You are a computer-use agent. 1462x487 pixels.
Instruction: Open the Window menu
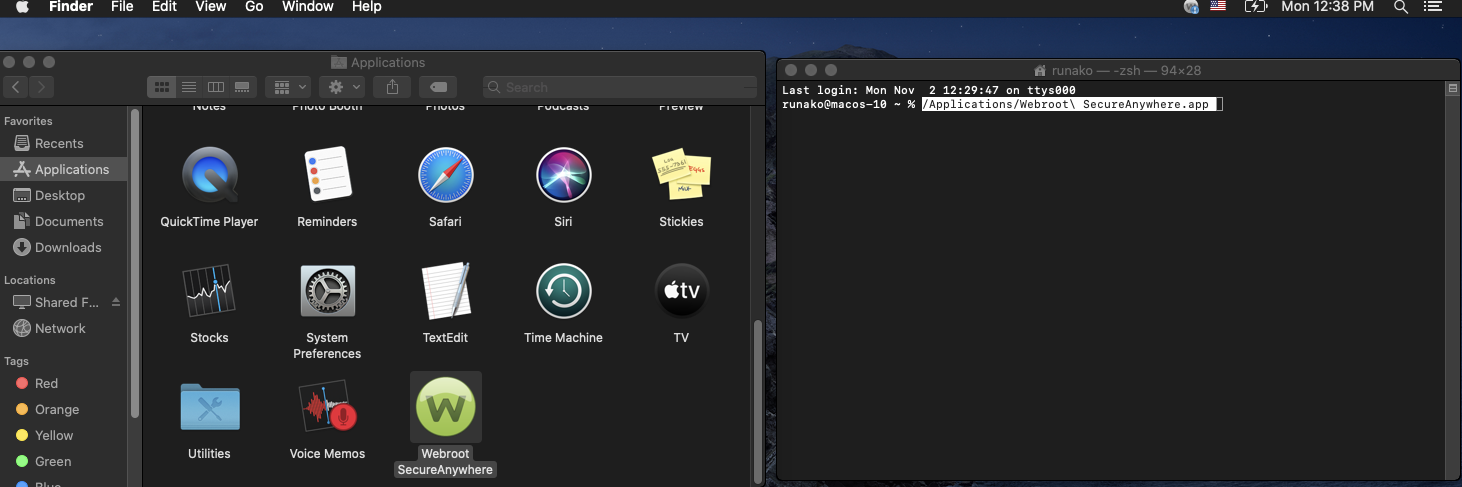tap(308, 7)
